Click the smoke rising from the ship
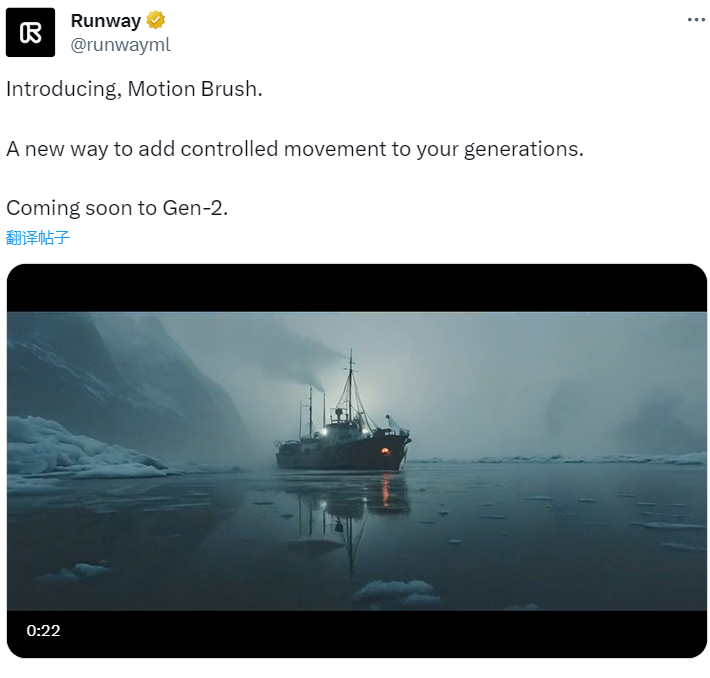This screenshot has width=710, height=678. coord(297,358)
